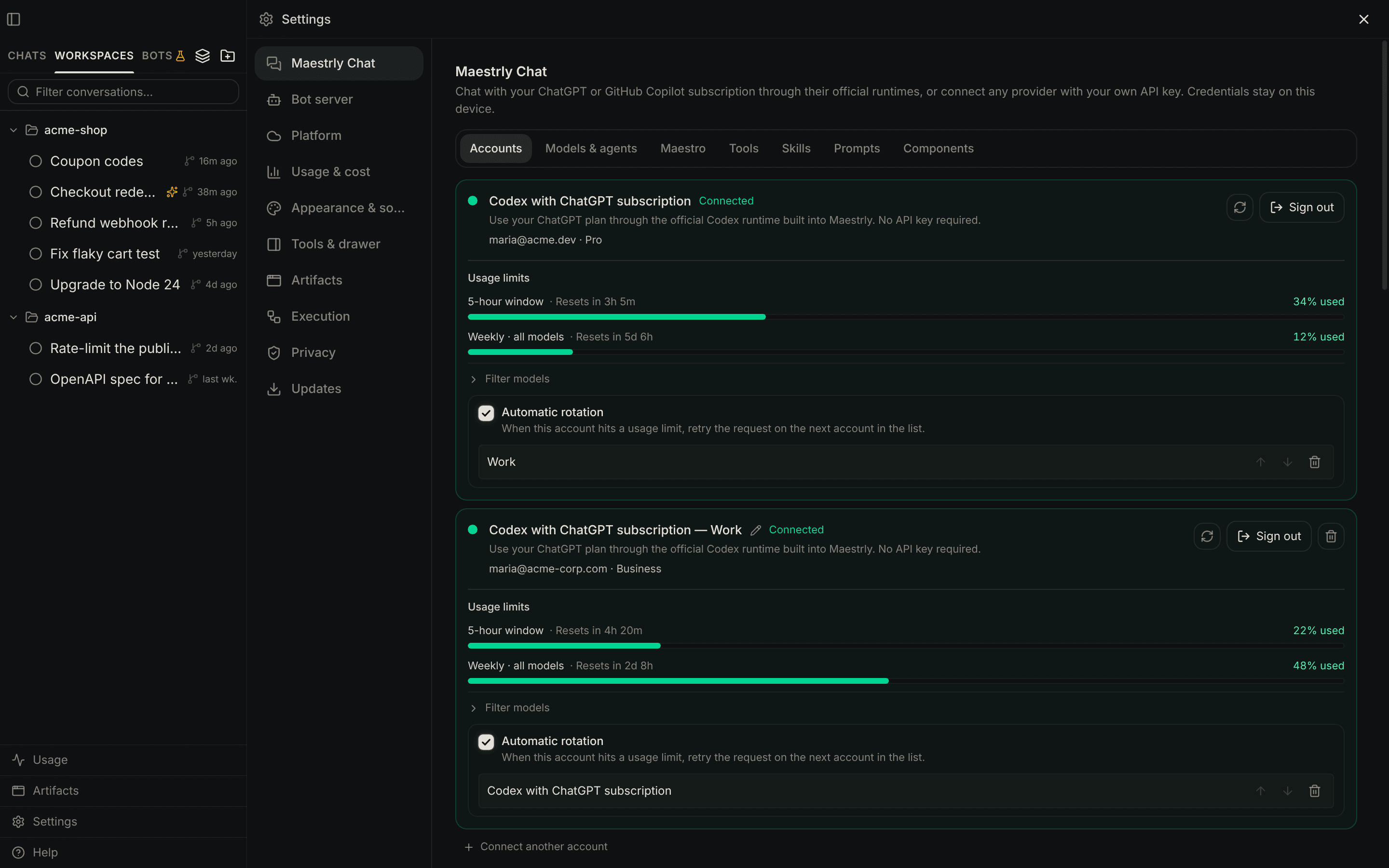Refresh the Work account usage

[1207, 536]
